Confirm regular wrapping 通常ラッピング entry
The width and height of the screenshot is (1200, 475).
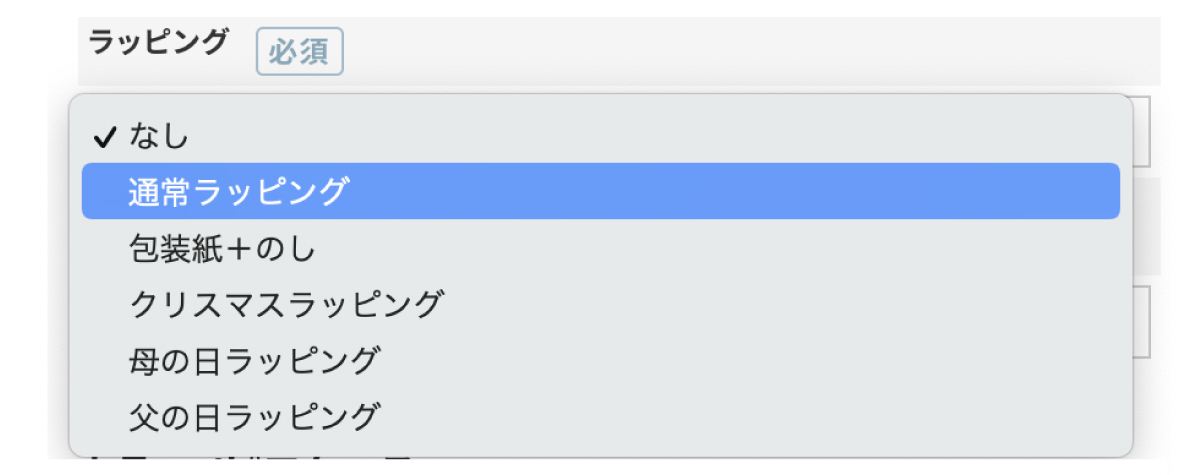[x=239, y=191]
